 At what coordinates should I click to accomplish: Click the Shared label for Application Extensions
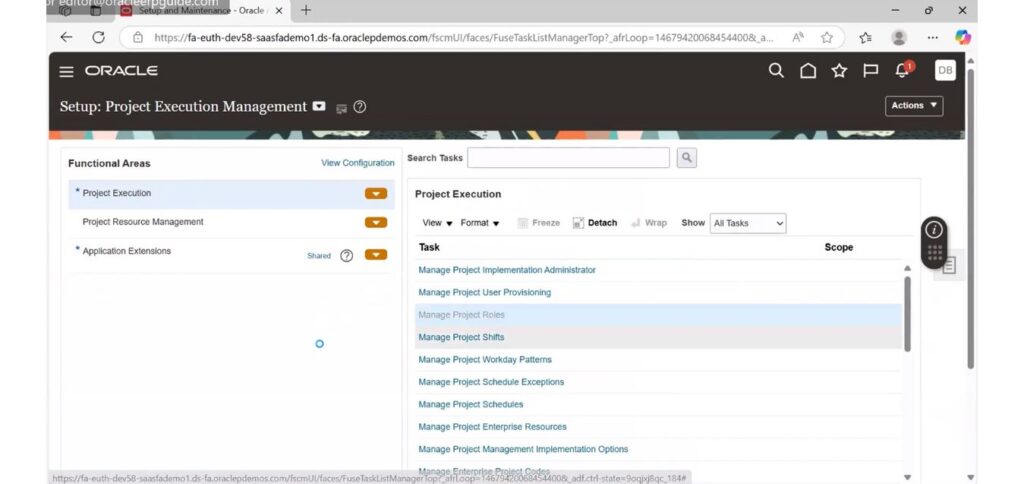click(x=319, y=256)
